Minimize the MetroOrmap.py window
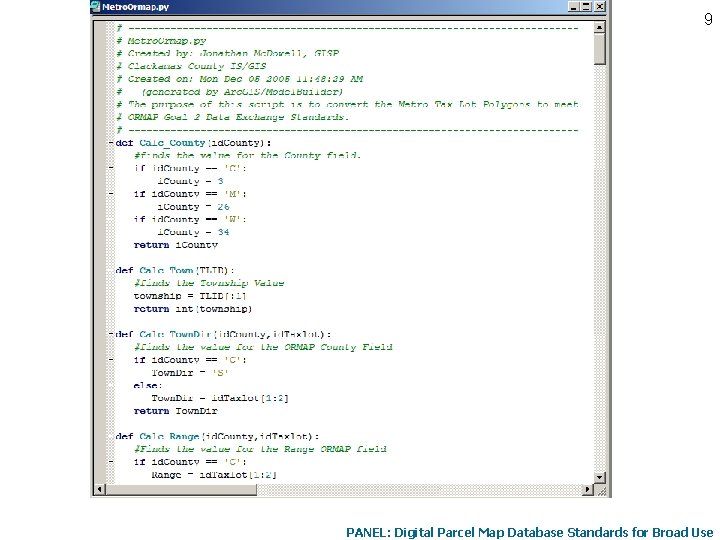This screenshot has height=540, width=720. point(574,6)
